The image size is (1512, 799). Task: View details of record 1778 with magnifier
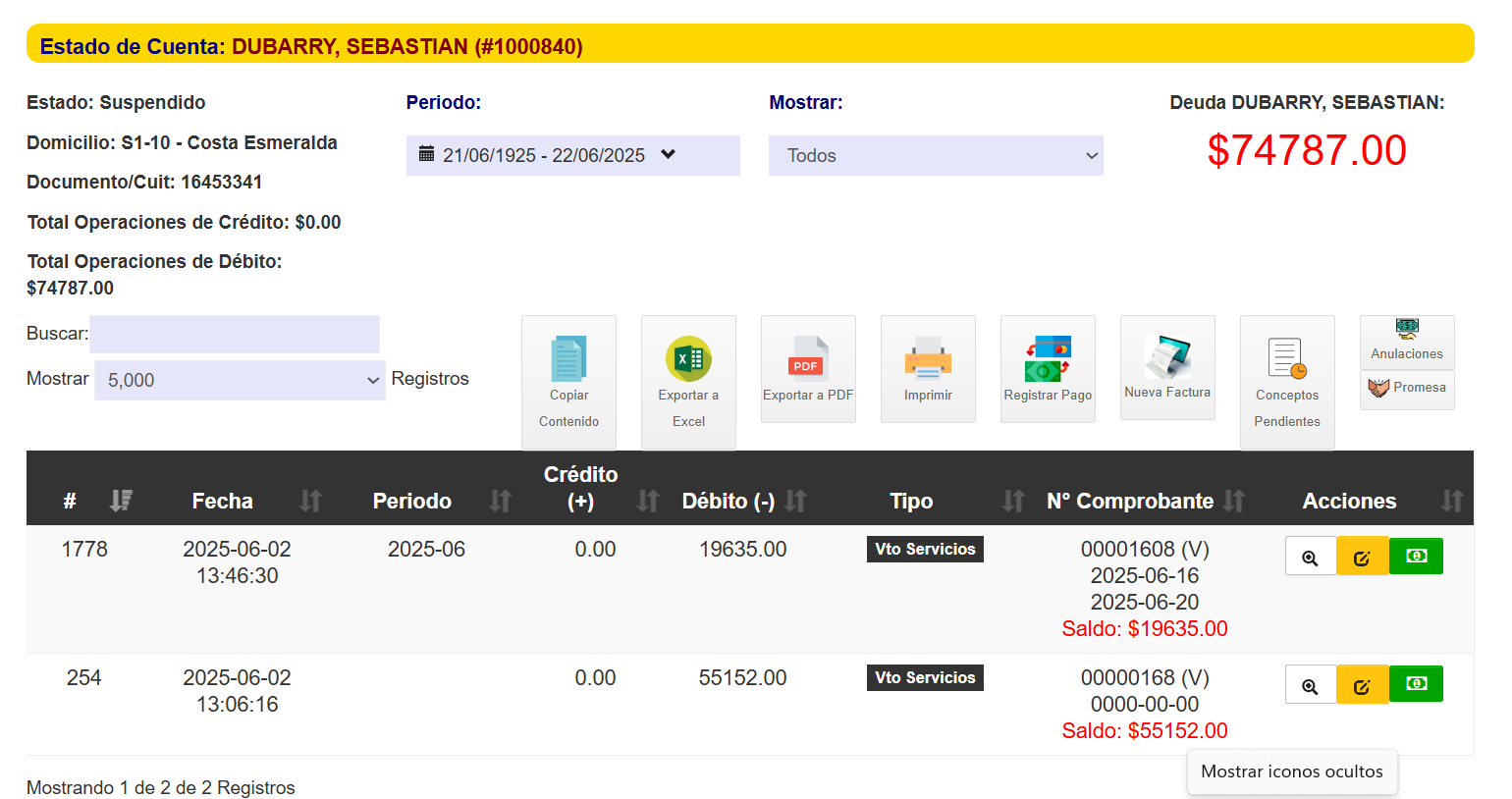pos(1310,558)
